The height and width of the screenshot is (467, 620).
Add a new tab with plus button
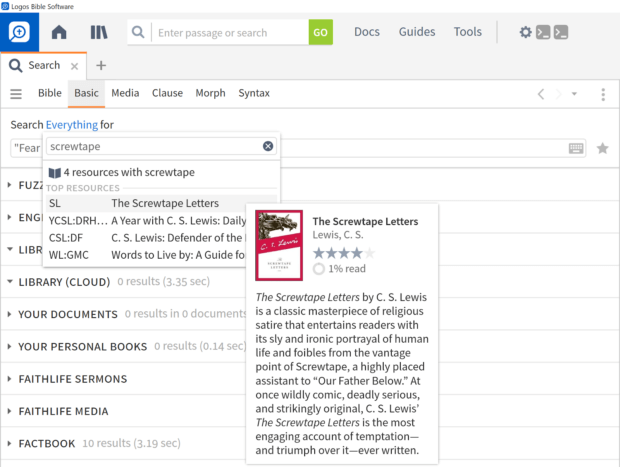coord(101,66)
